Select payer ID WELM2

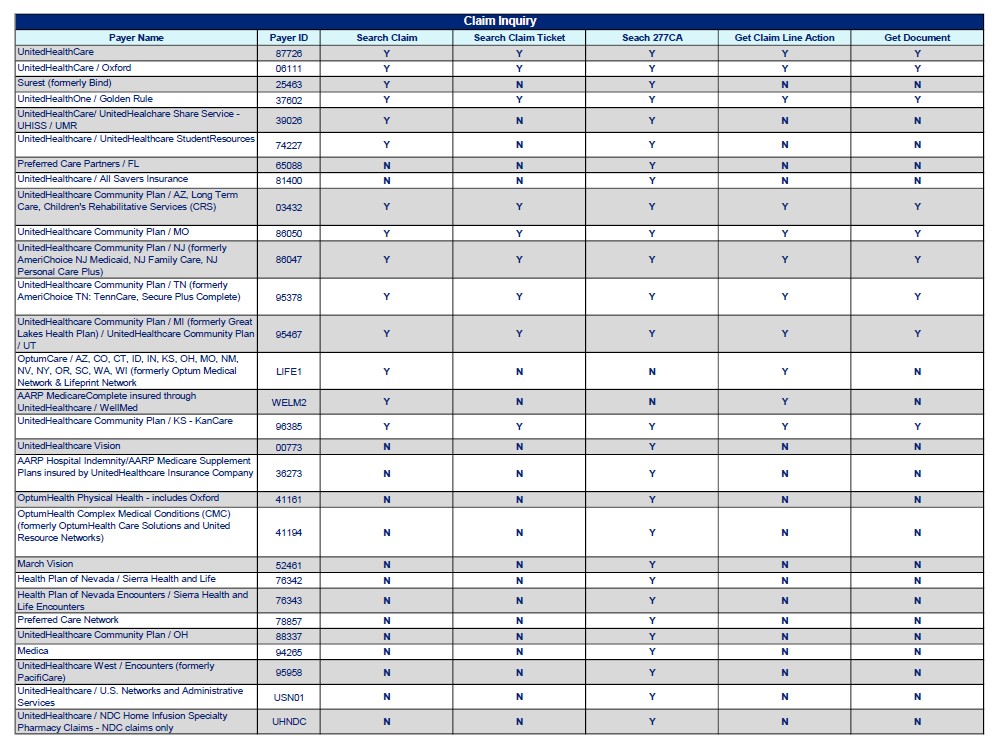(289, 403)
